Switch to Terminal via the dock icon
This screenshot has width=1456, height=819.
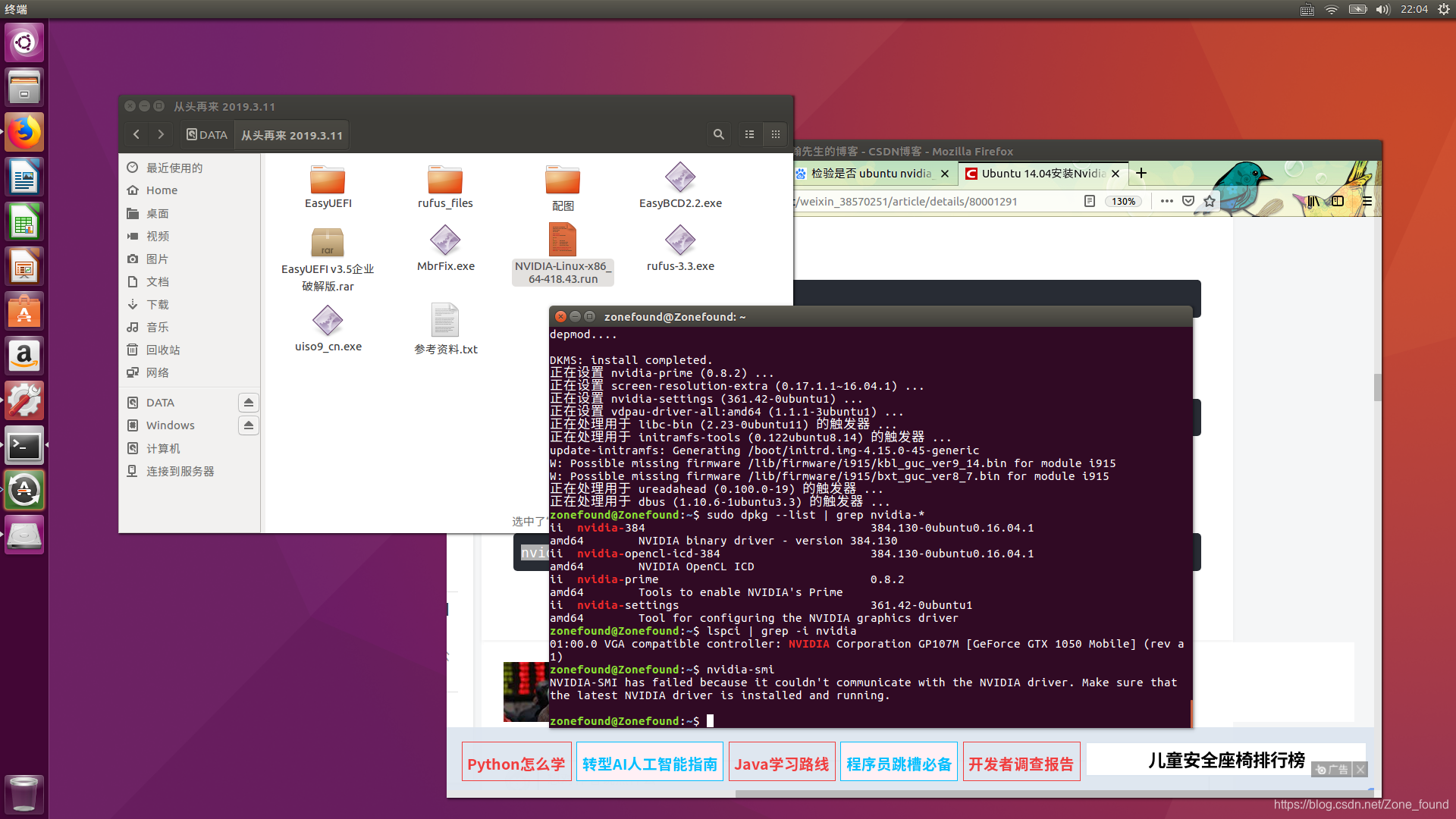pos(24,445)
